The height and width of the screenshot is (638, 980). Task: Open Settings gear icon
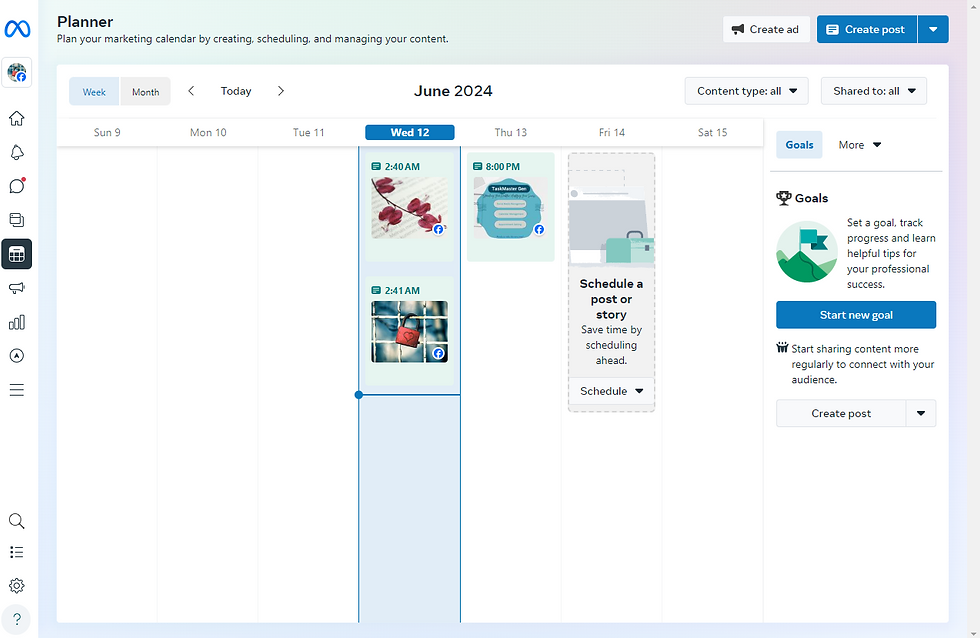(17, 586)
